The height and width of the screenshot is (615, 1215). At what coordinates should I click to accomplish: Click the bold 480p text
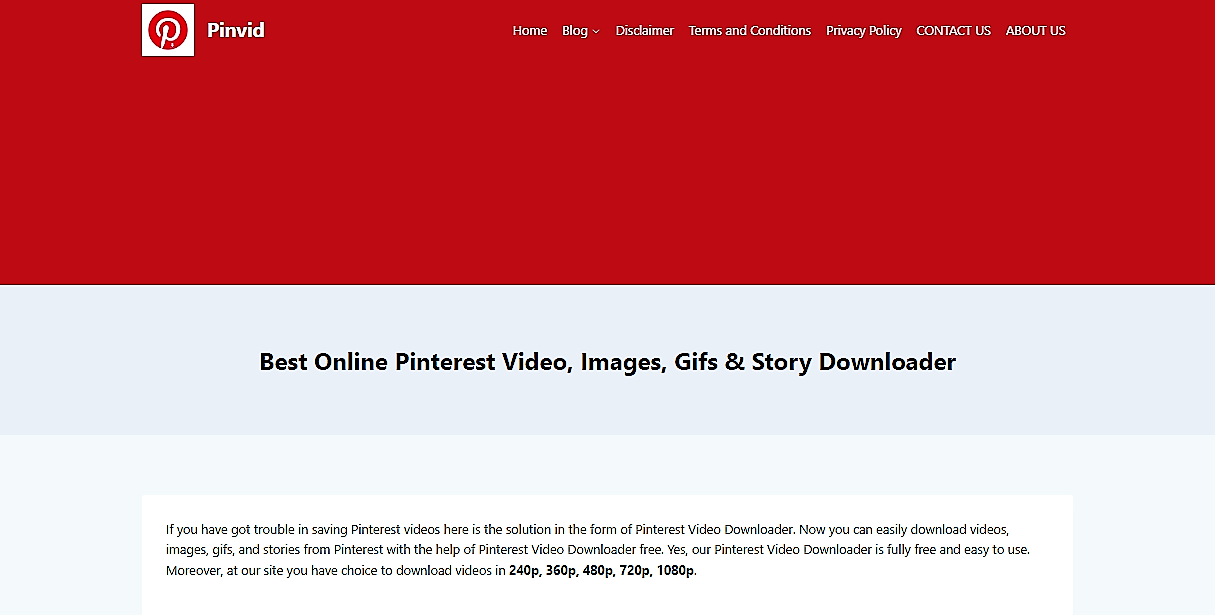click(x=598, y=571)
